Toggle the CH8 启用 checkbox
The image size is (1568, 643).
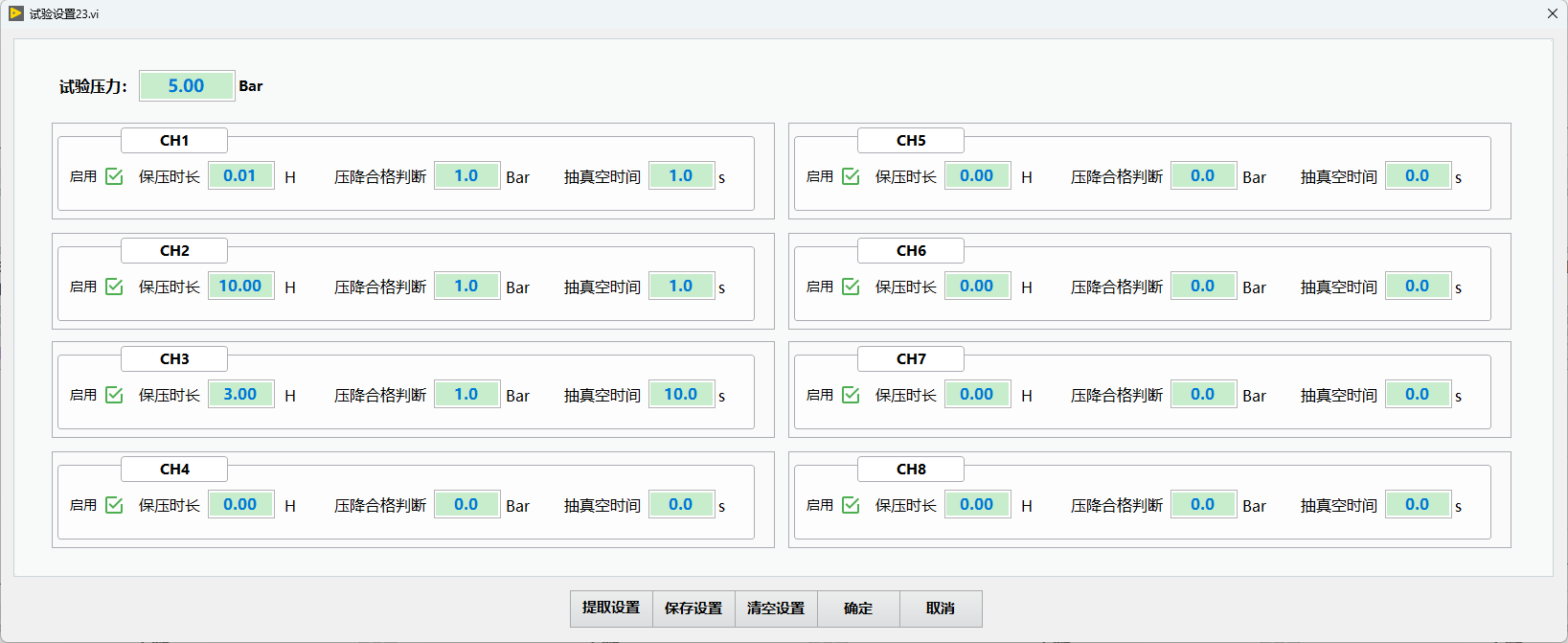851,505
